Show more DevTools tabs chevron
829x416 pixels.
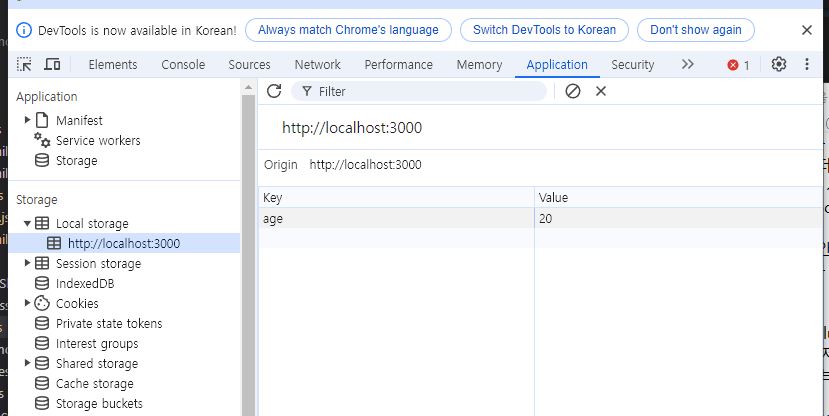tap(687, 64)
